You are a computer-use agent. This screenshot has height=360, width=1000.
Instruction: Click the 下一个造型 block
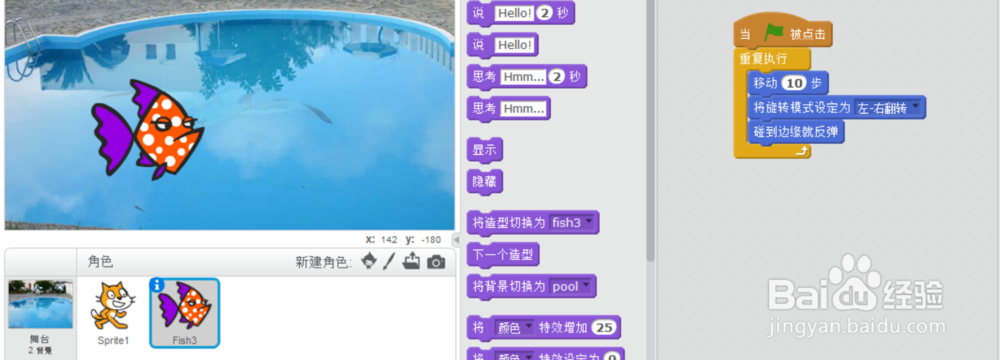click(x=503, y=255)
